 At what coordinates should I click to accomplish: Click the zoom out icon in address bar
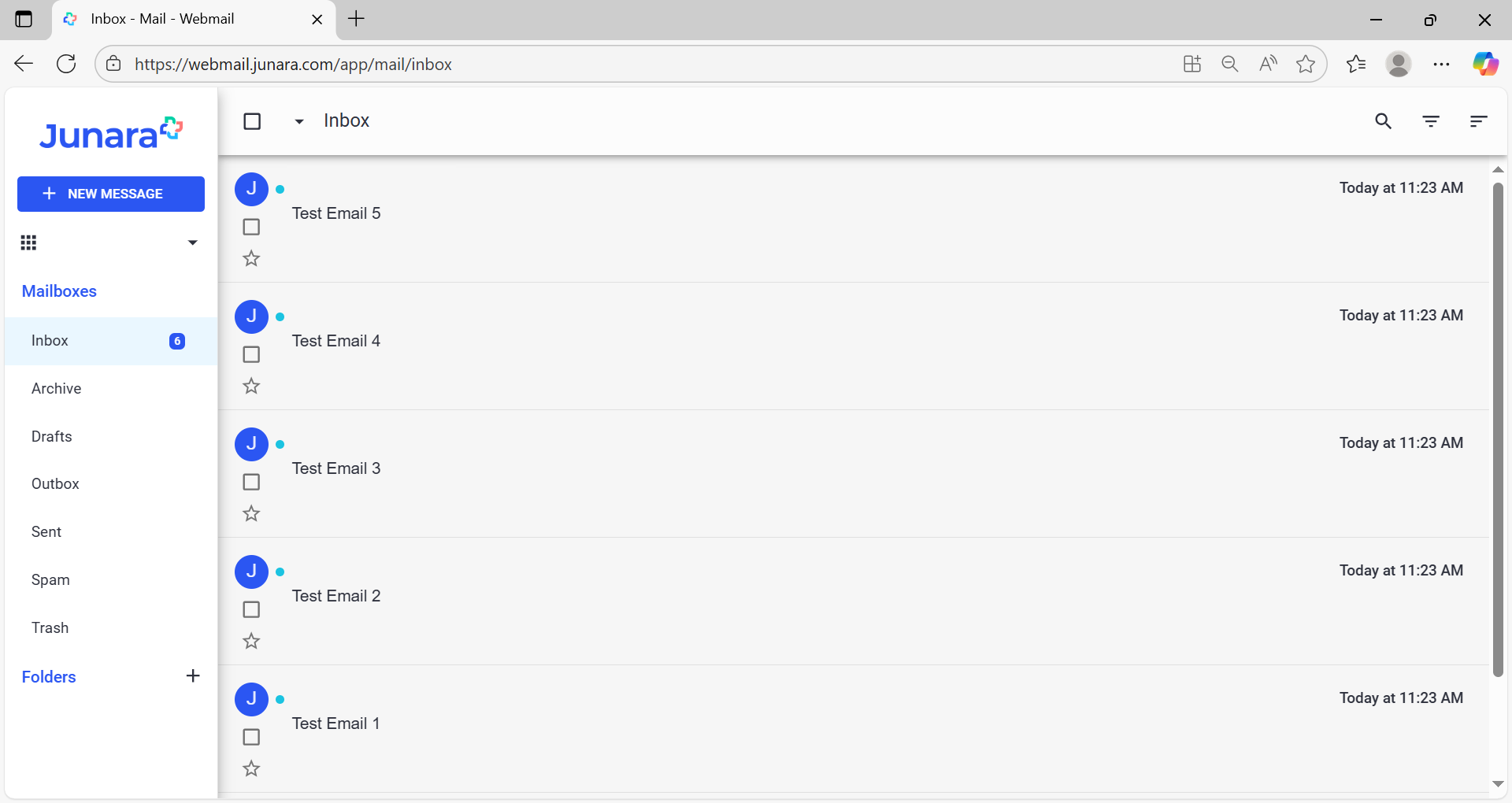click(x=1230, y=64)
